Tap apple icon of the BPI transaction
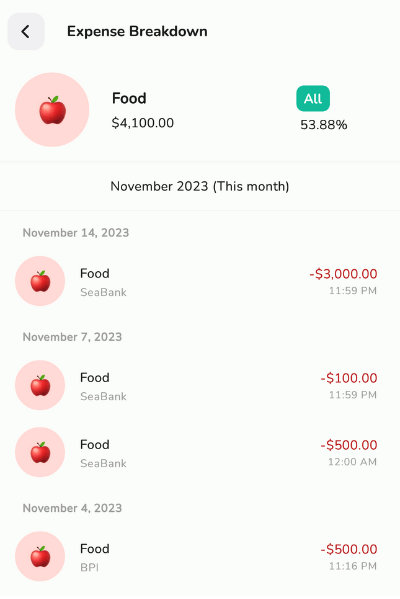 point(40,556)
